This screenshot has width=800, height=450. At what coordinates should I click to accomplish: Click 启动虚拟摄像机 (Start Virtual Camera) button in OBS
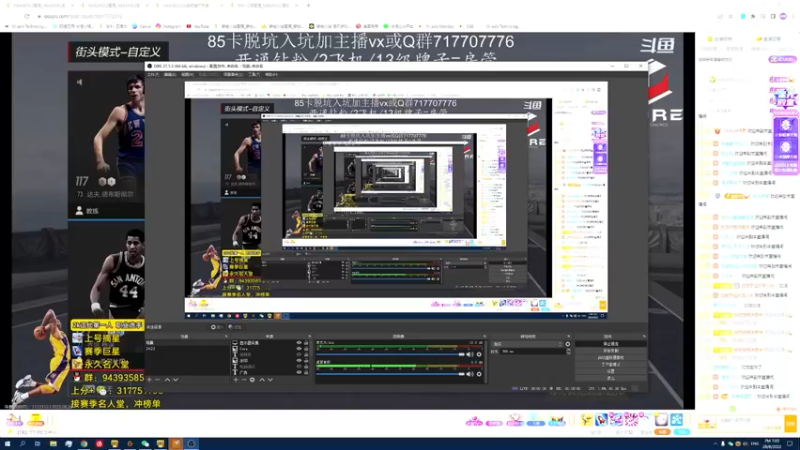click(611, 358)
